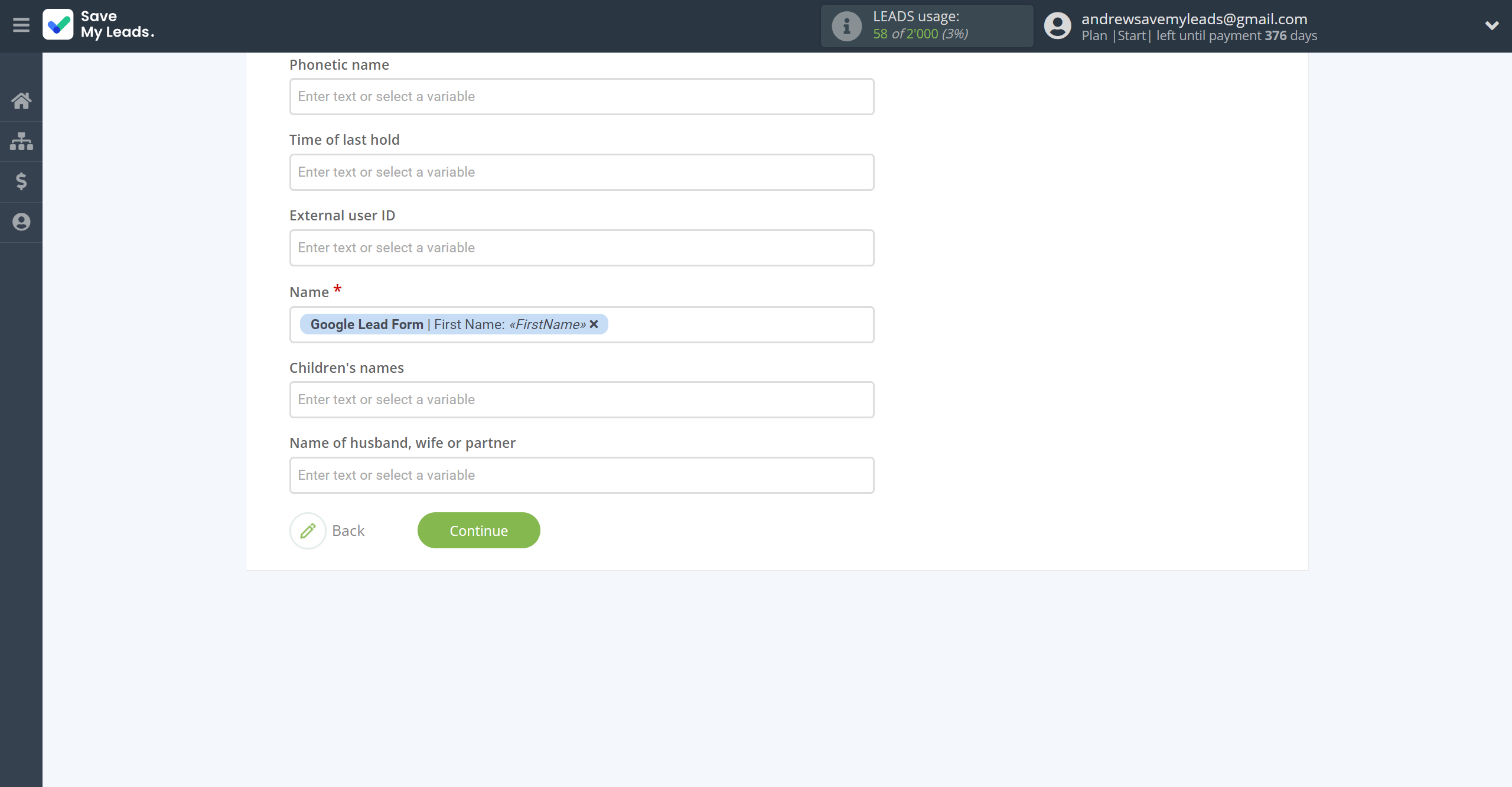Screen dimensions: 1512x787
Task: Click the Phonetic name input field
Action: click(x=582, y=96)
